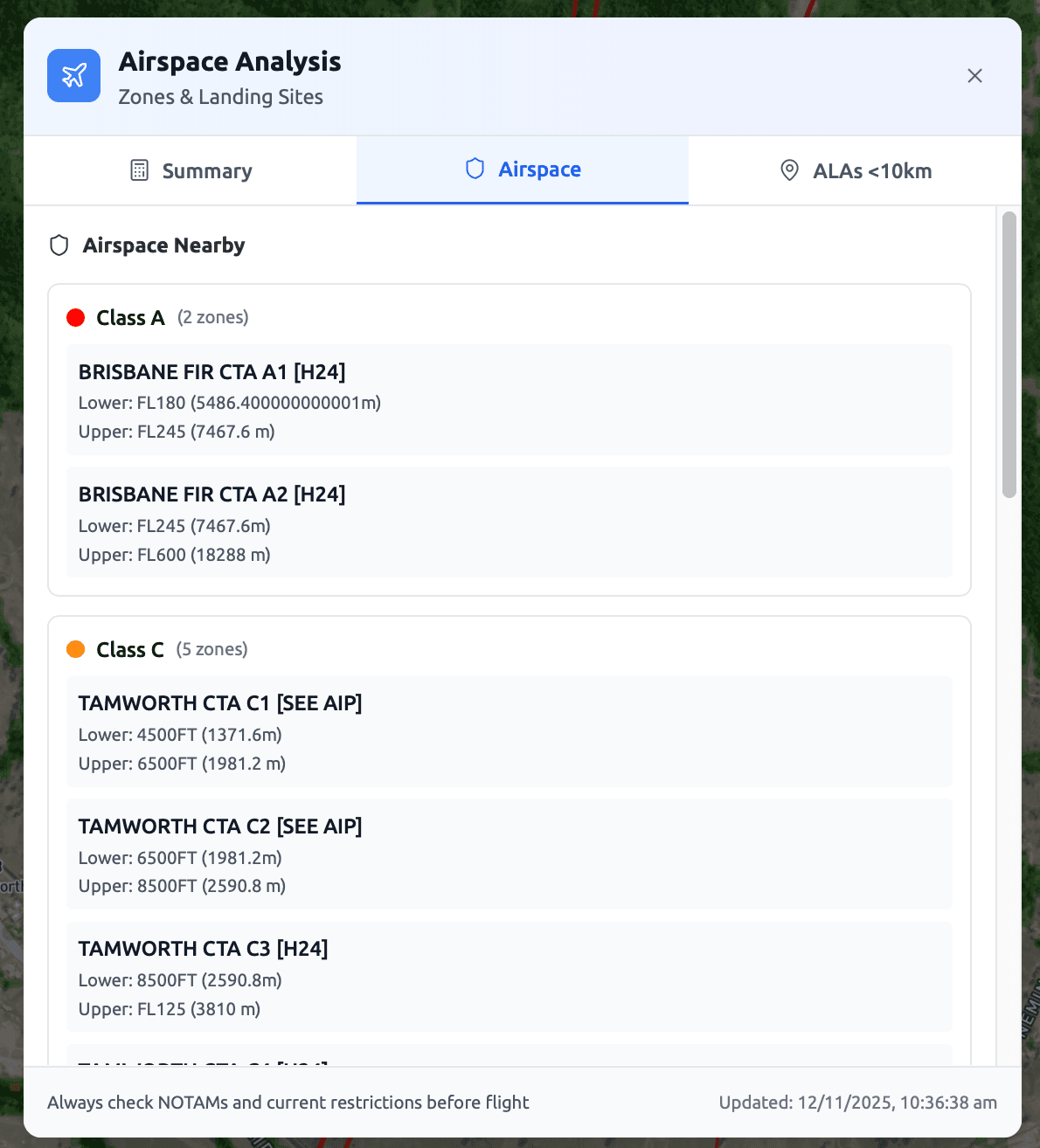Viewport: 1040px width, 1148px height.
Task: Click the (2 zones) label beside Class A
Action: click(212, 317)
